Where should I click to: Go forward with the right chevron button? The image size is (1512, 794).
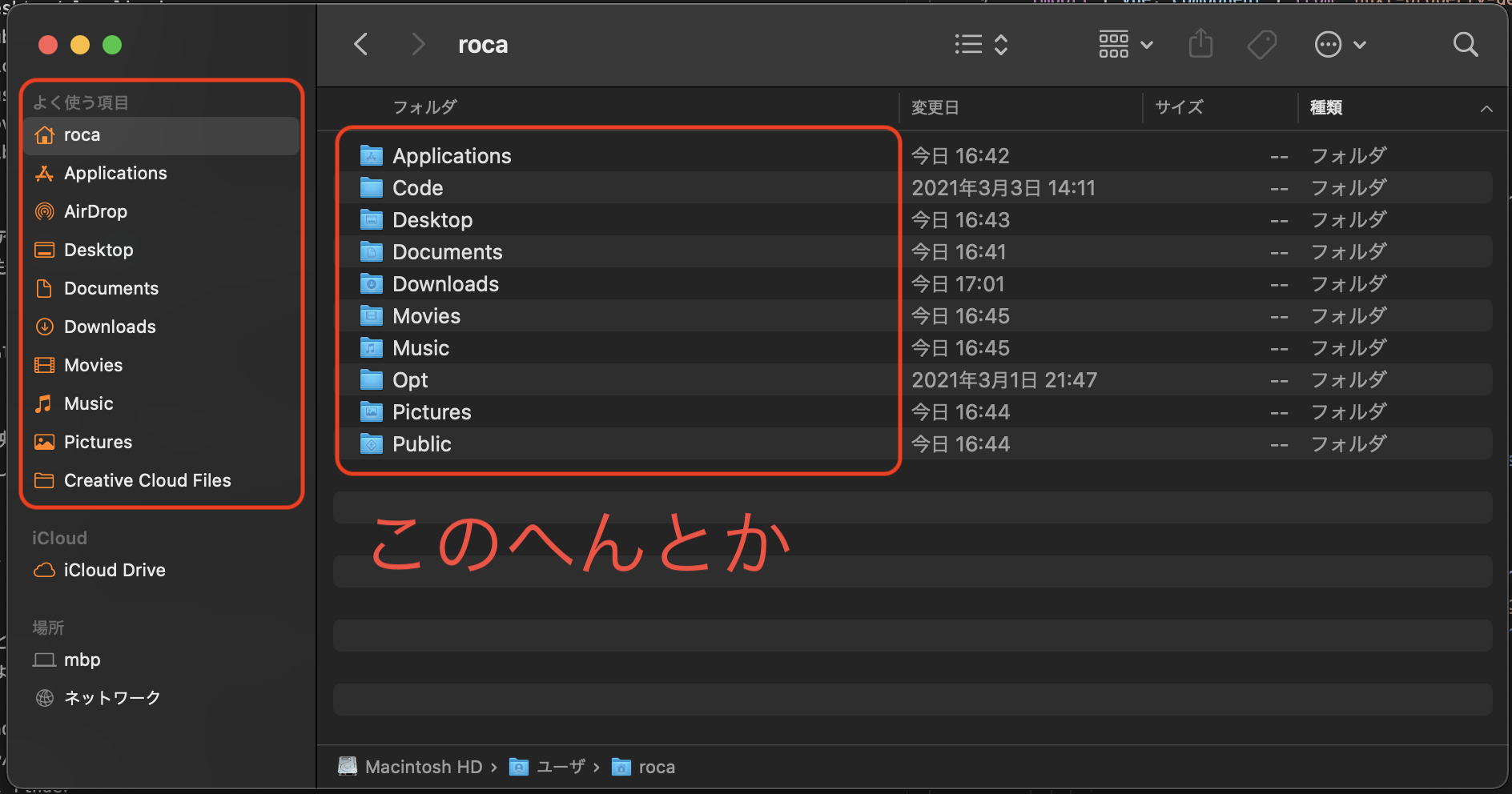417,45
